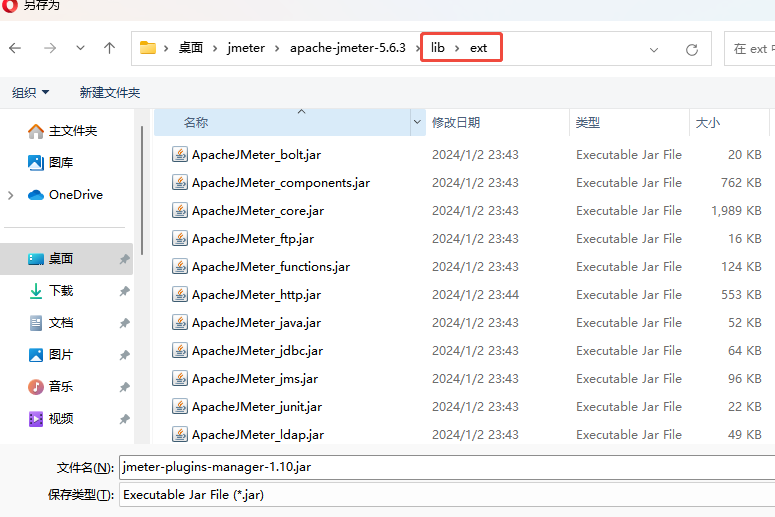Open the 保存类型 combo box
775x517 pixels.
point(447,495)
